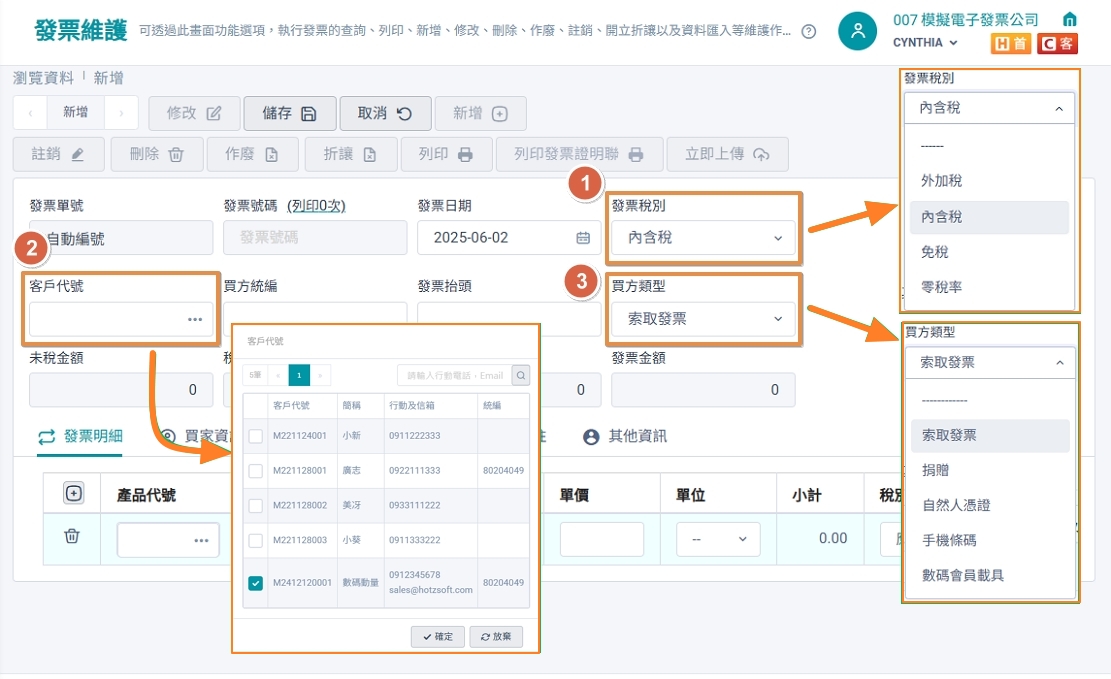Click the 單價 input field
The width and height of the screenshot is (1111, 679).
pos(602,539)
